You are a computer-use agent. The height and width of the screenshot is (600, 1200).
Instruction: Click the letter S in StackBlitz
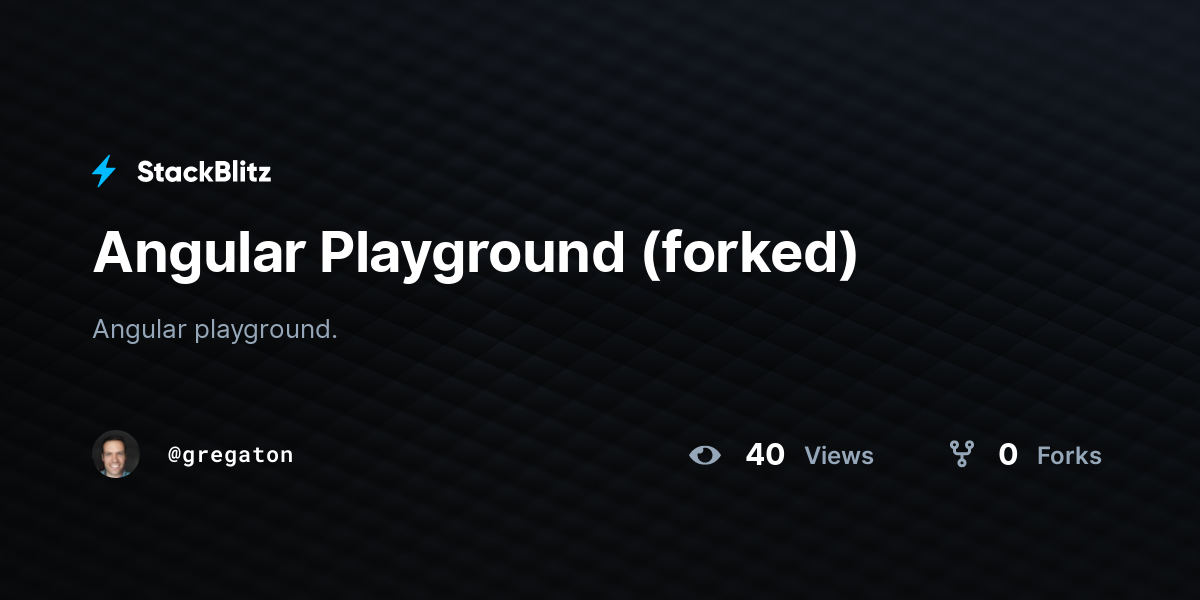[146, 172]
